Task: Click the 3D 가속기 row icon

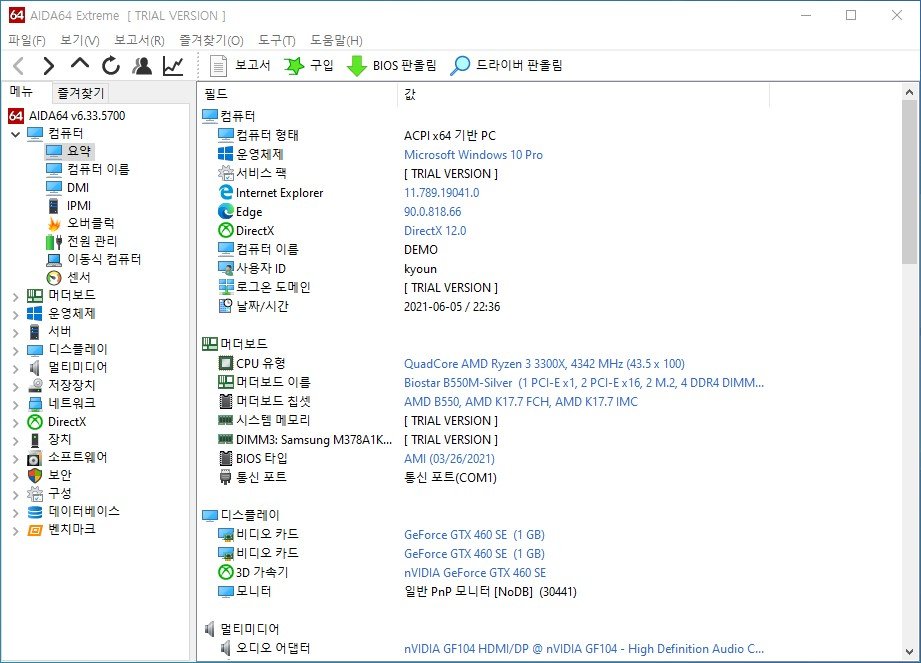Action: pos(226,572)
